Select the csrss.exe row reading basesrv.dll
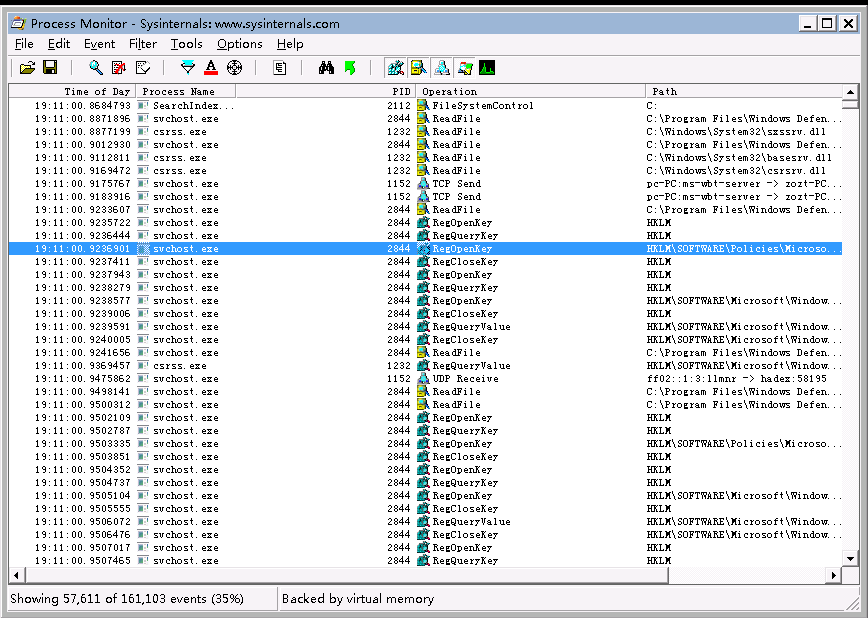This screenshot has height=618, width=868. tap(425, 157)
